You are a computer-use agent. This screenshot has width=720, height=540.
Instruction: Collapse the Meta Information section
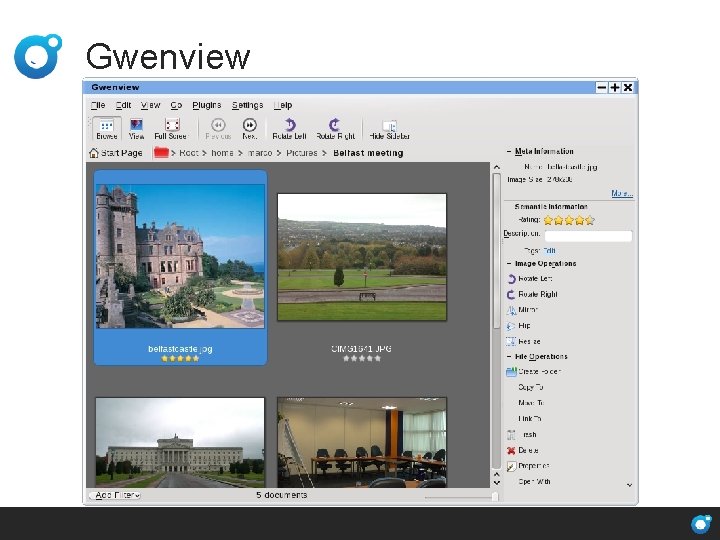click(x=509, y=151)
